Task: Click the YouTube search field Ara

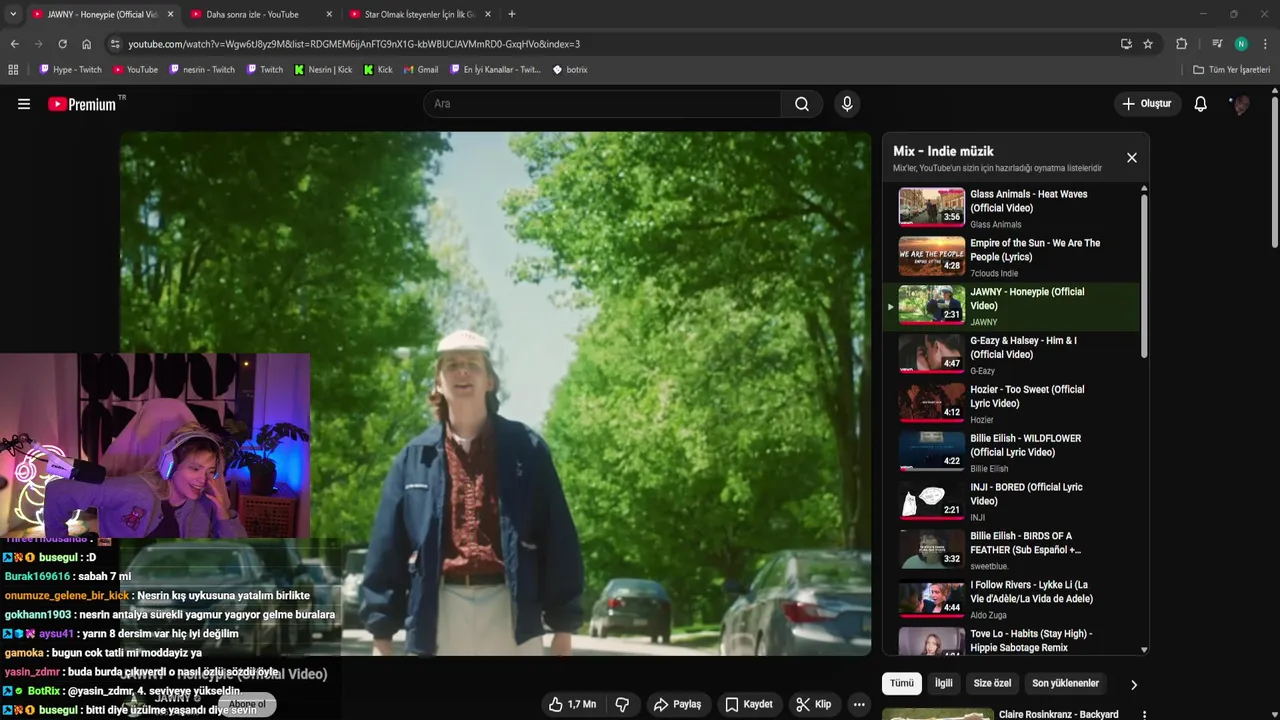Action: (602, 104)
